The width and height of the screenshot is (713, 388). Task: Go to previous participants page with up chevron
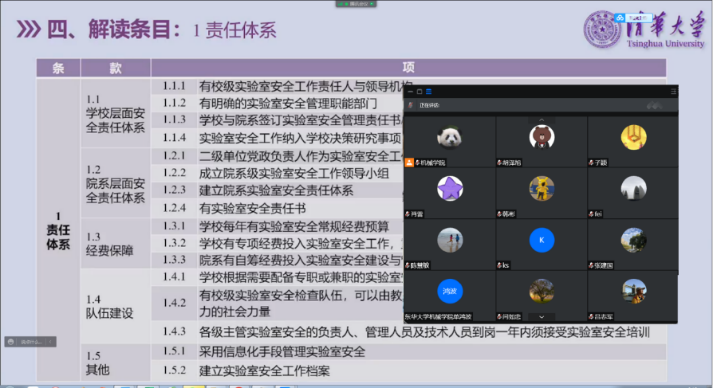[542, 120]
